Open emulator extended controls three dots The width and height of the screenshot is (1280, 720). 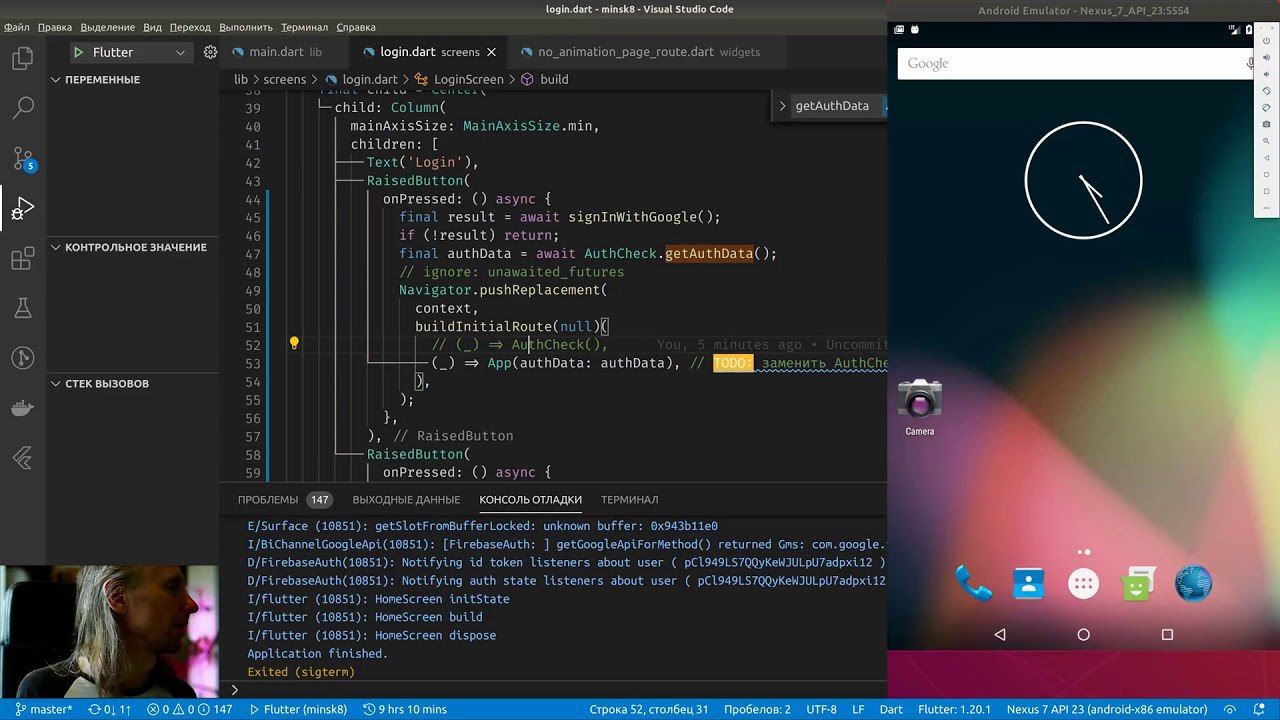click(x=1266, y=208)
